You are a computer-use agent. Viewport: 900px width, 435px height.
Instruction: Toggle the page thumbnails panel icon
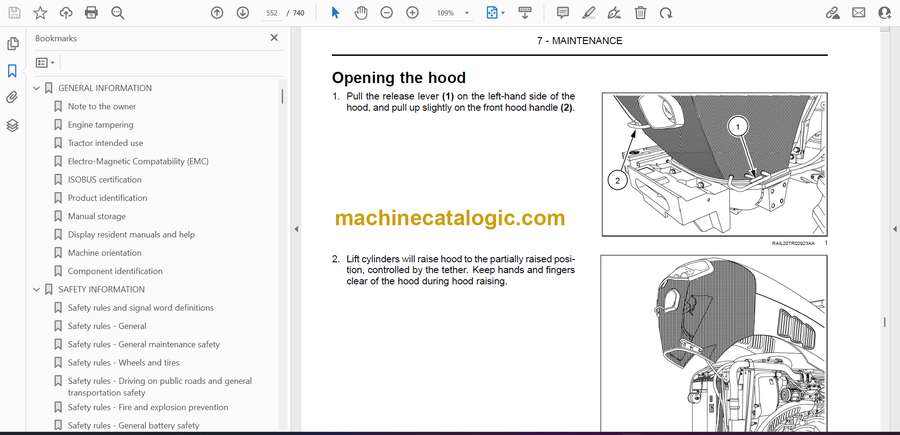click(12, 44)
